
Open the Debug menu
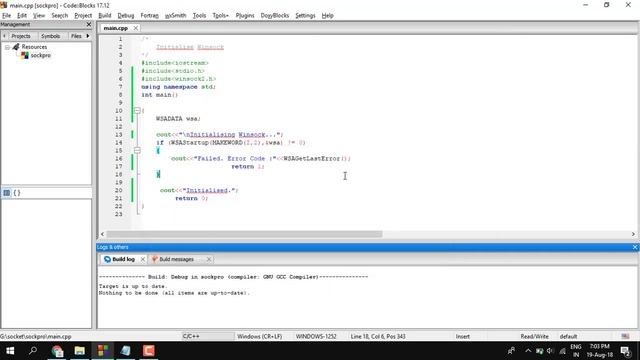(126, 16)
